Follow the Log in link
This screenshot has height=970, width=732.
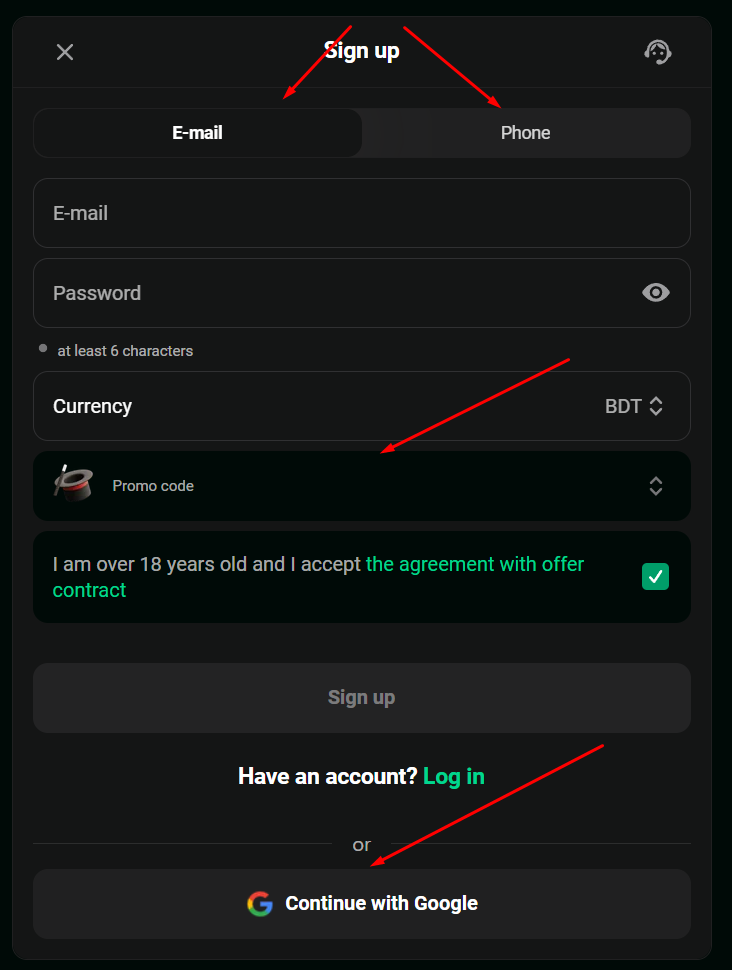tap(454, 776)
